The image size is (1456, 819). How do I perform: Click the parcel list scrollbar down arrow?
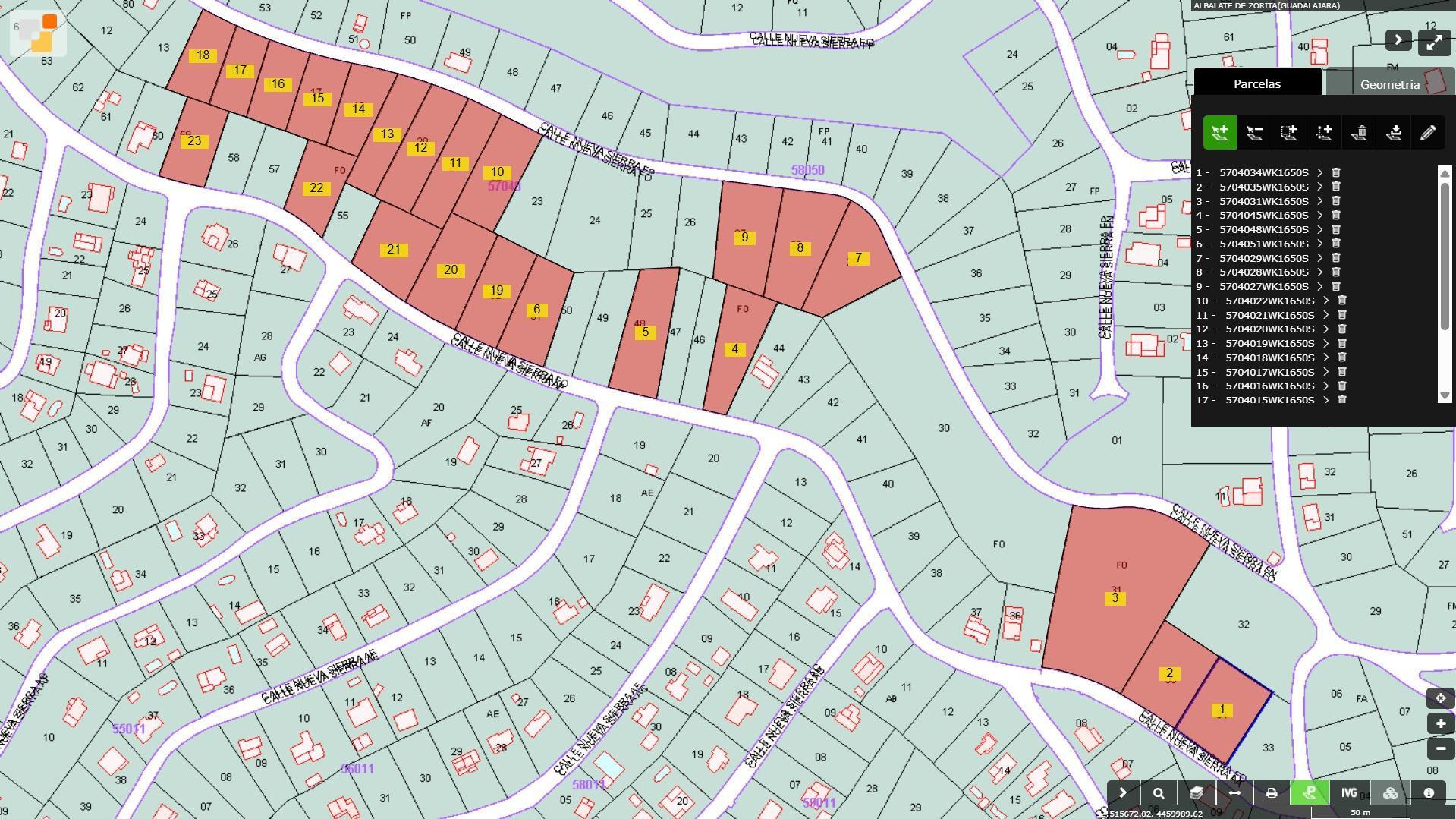tap(1445, 395)
